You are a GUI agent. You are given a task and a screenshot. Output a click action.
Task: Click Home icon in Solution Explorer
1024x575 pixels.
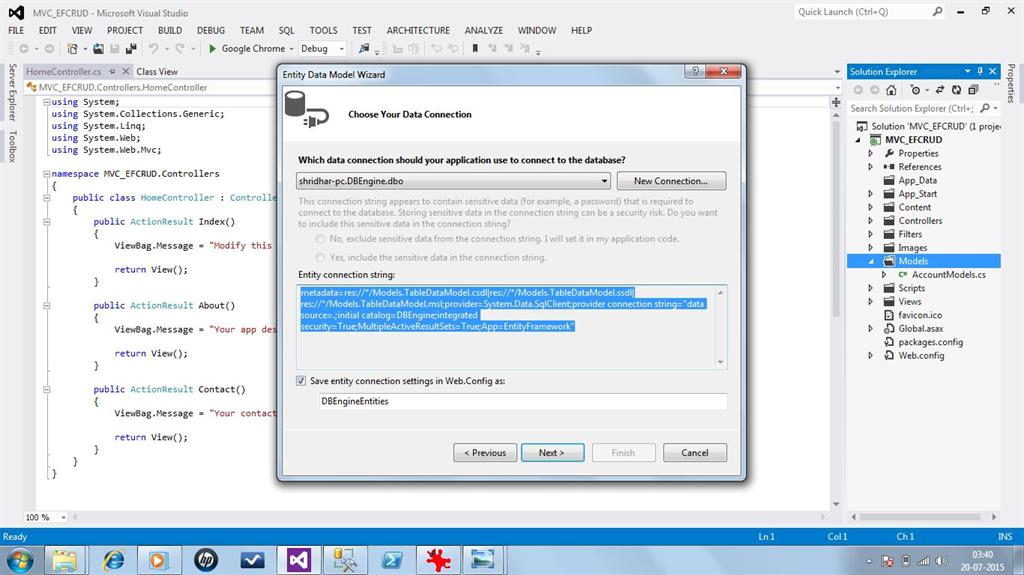coord(891,90)
